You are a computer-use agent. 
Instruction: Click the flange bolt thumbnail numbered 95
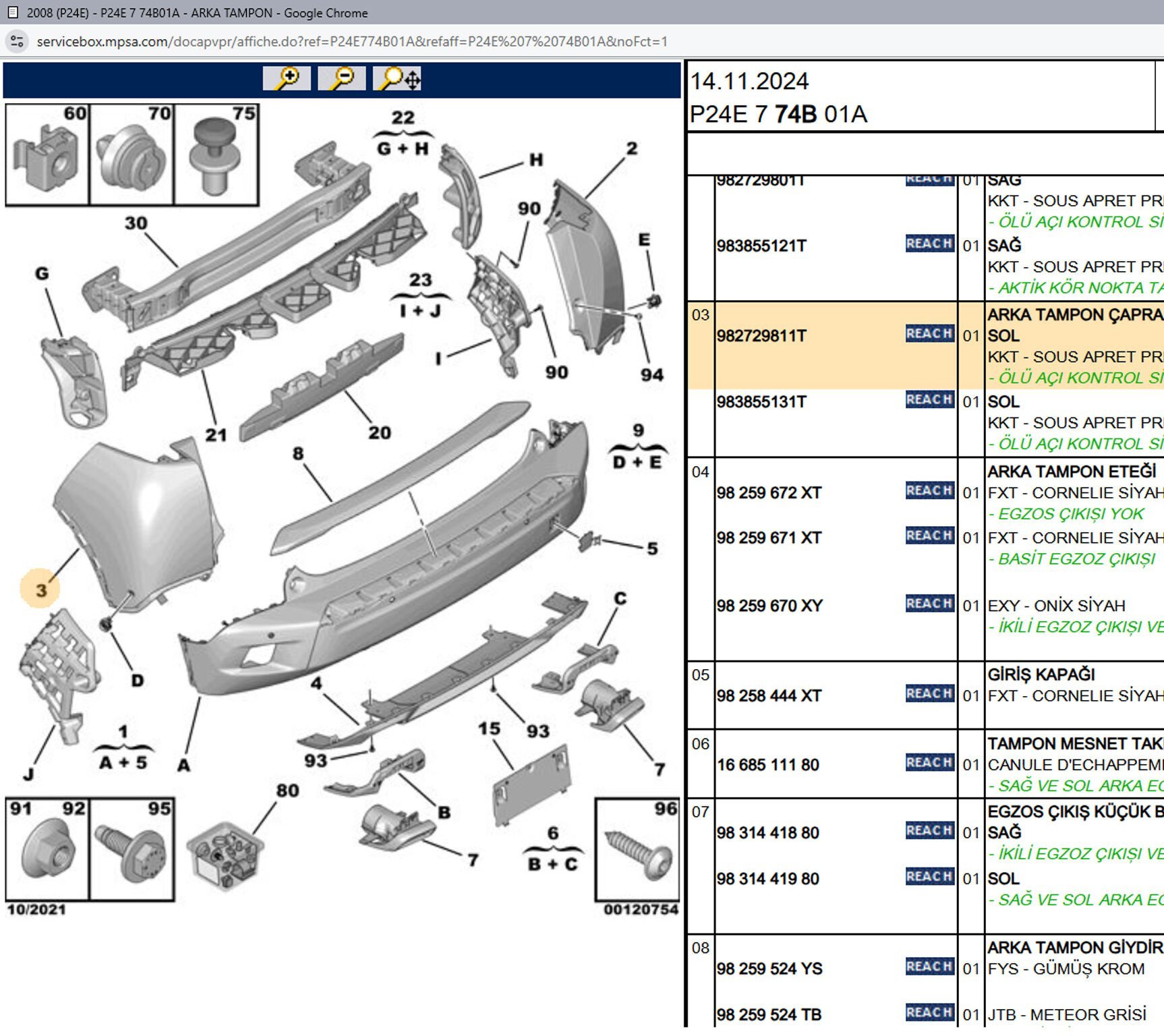click(x=132, y=850)
